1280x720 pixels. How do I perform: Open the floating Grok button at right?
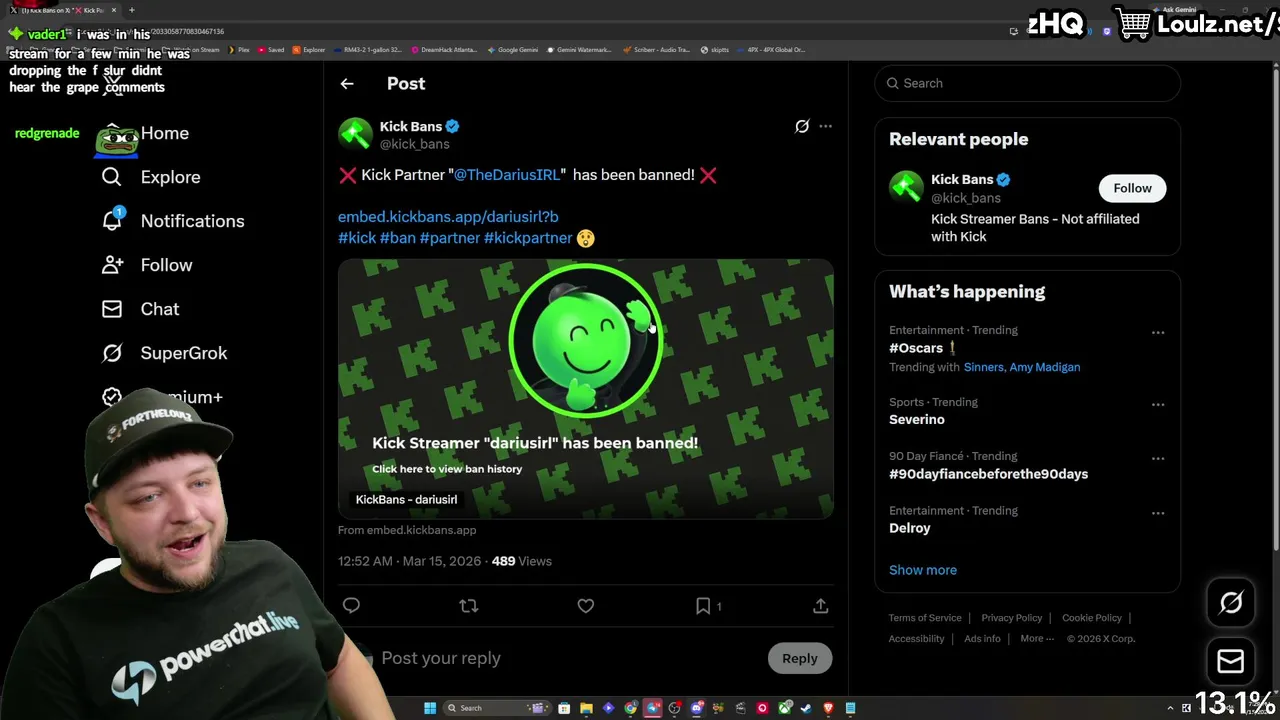click(1231, 602)
